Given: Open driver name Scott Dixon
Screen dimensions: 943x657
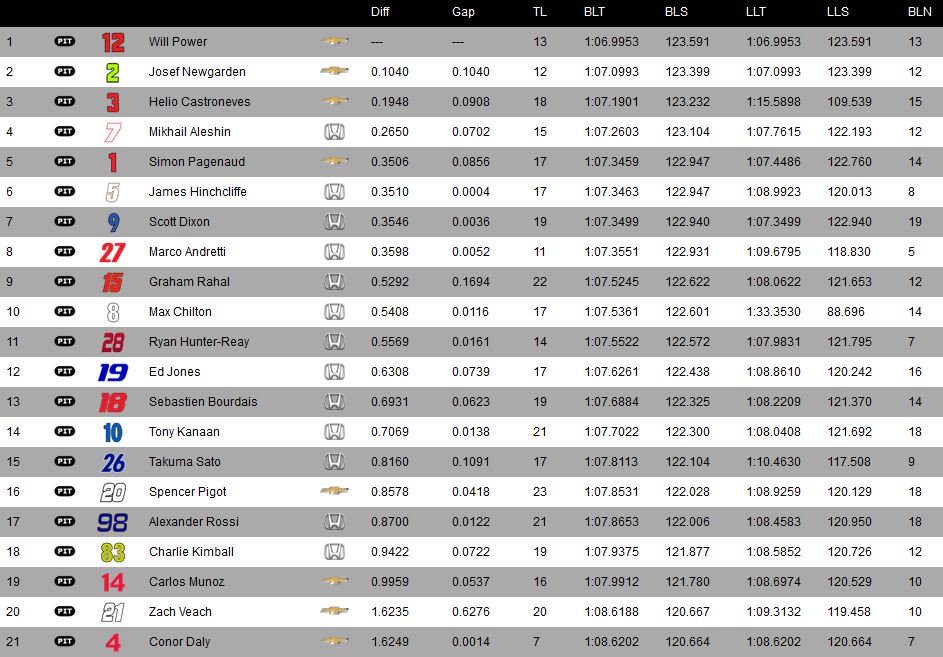Looking at the screenshot, I should pyautogui.click(x=179, y=222).
